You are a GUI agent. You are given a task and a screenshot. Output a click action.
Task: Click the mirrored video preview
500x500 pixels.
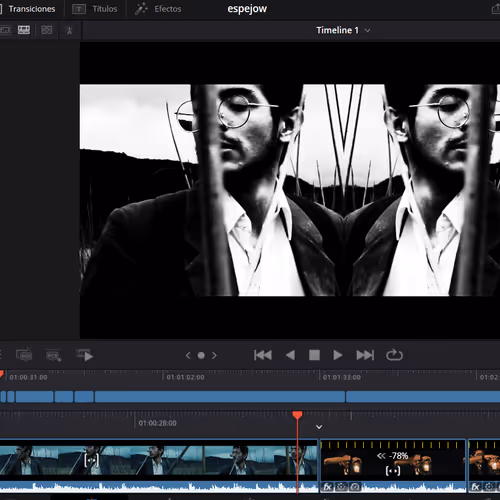pos(290,190)
